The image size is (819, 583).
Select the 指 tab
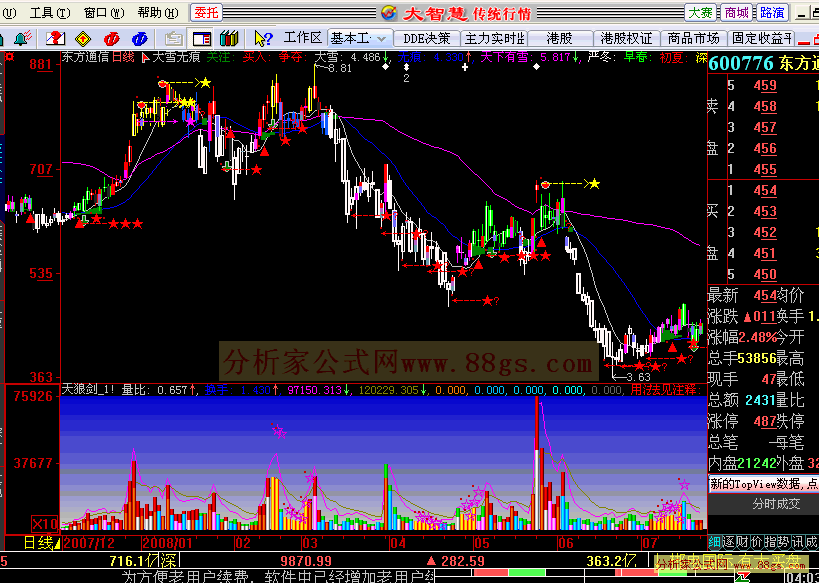pos(770,542)
